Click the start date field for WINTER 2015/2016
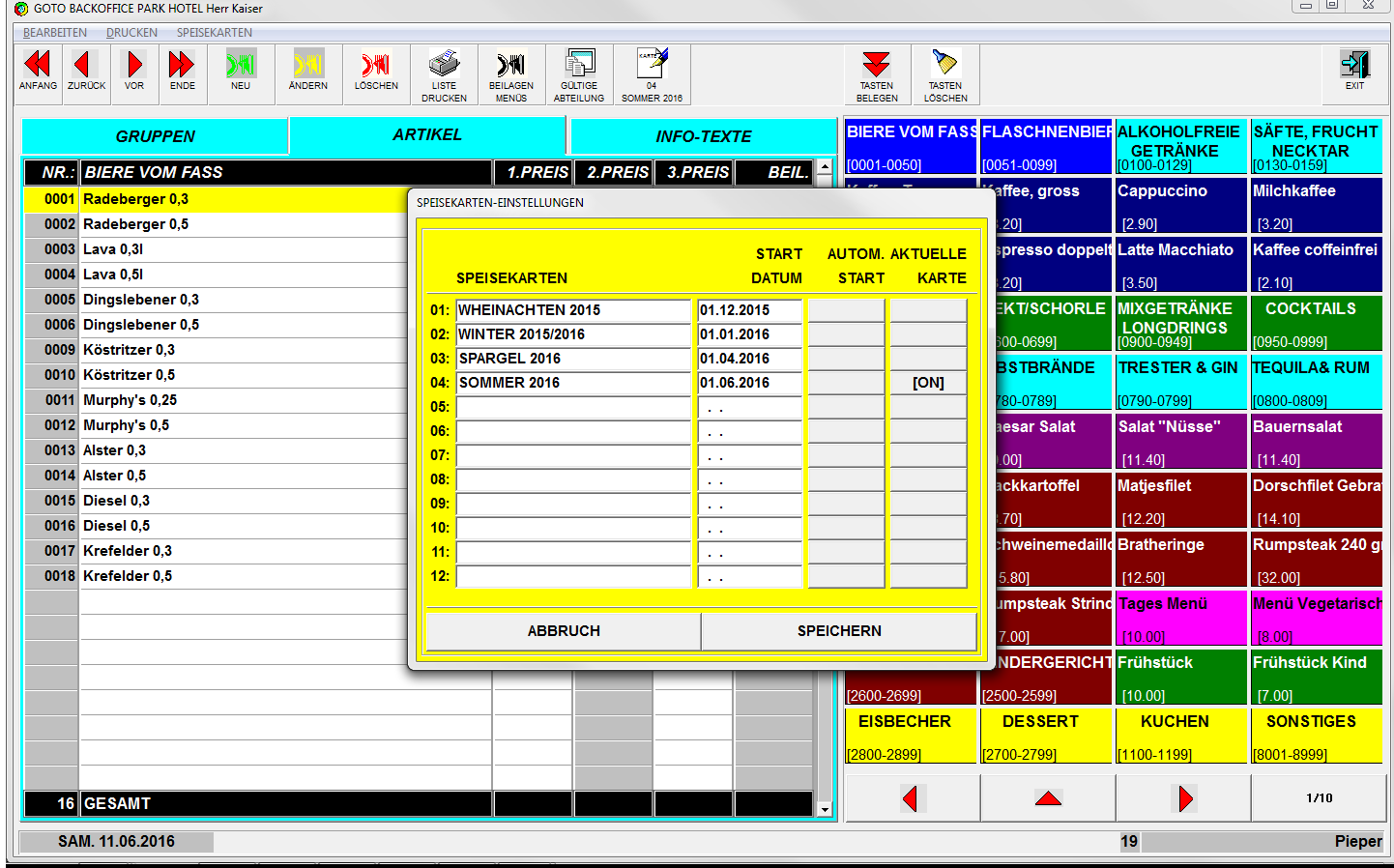This screenshot has height=868, width=1394. [x=749, y=334]
